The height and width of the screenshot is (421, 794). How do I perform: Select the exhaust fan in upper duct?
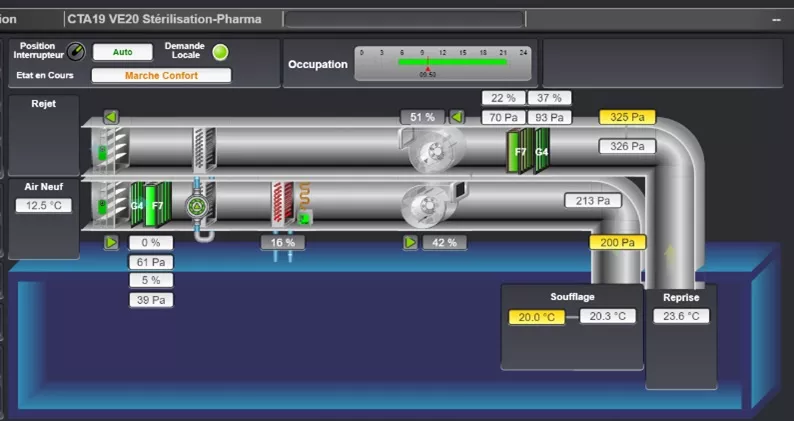pyautogui.click(x=432, y=149)
